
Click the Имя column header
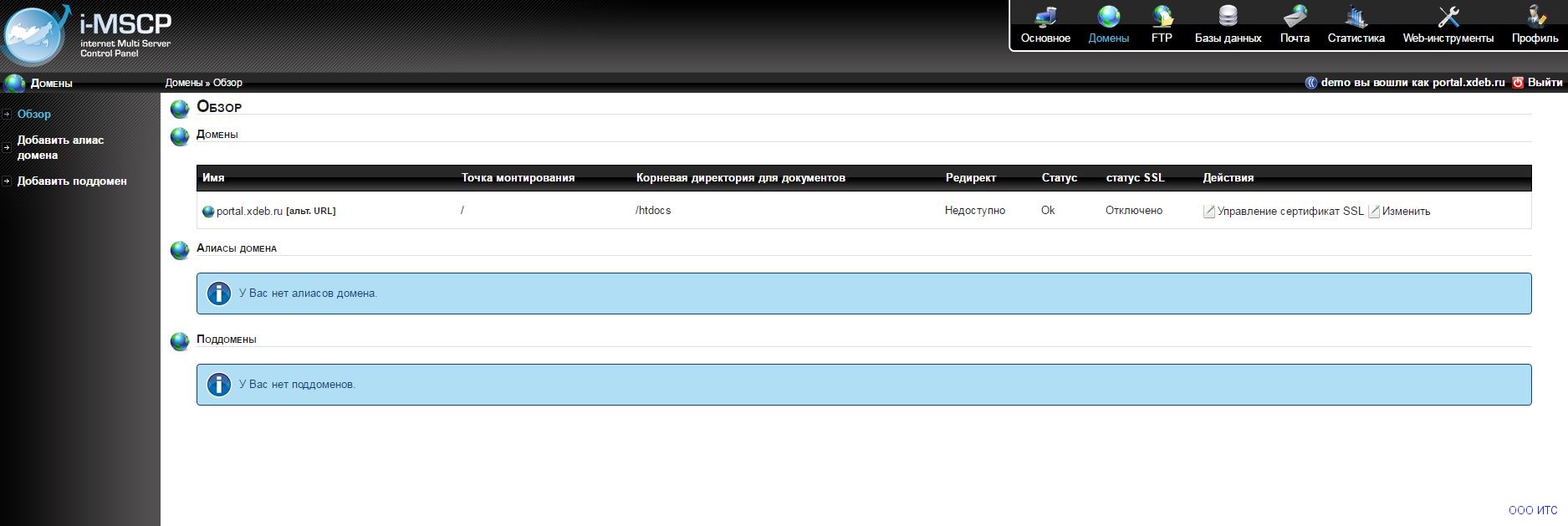pyautogui.click(x=213, y=178)
